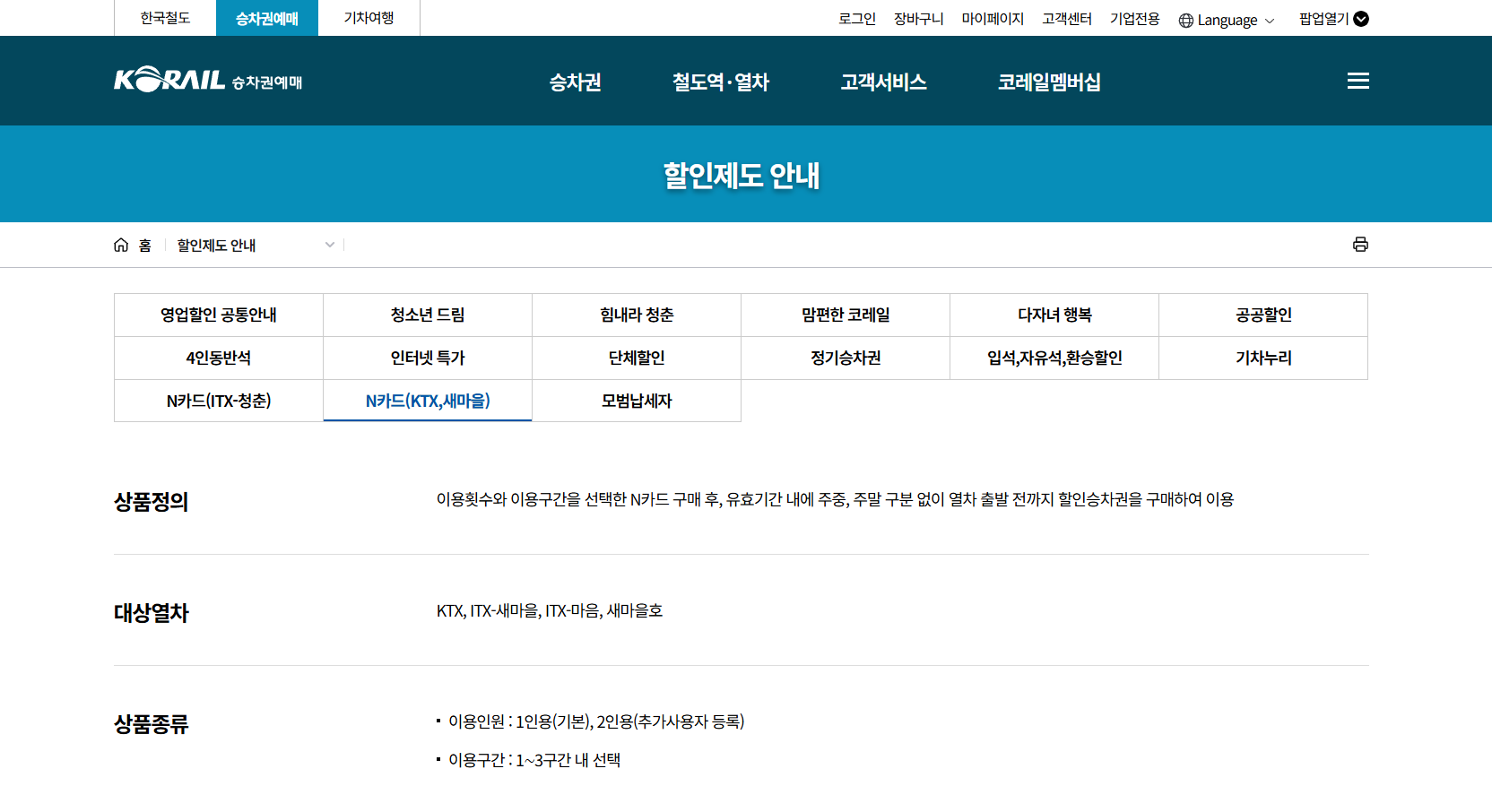Click the 로그인 link
This screenshot has width=1492, height=812.
click(x=857, y=19)
